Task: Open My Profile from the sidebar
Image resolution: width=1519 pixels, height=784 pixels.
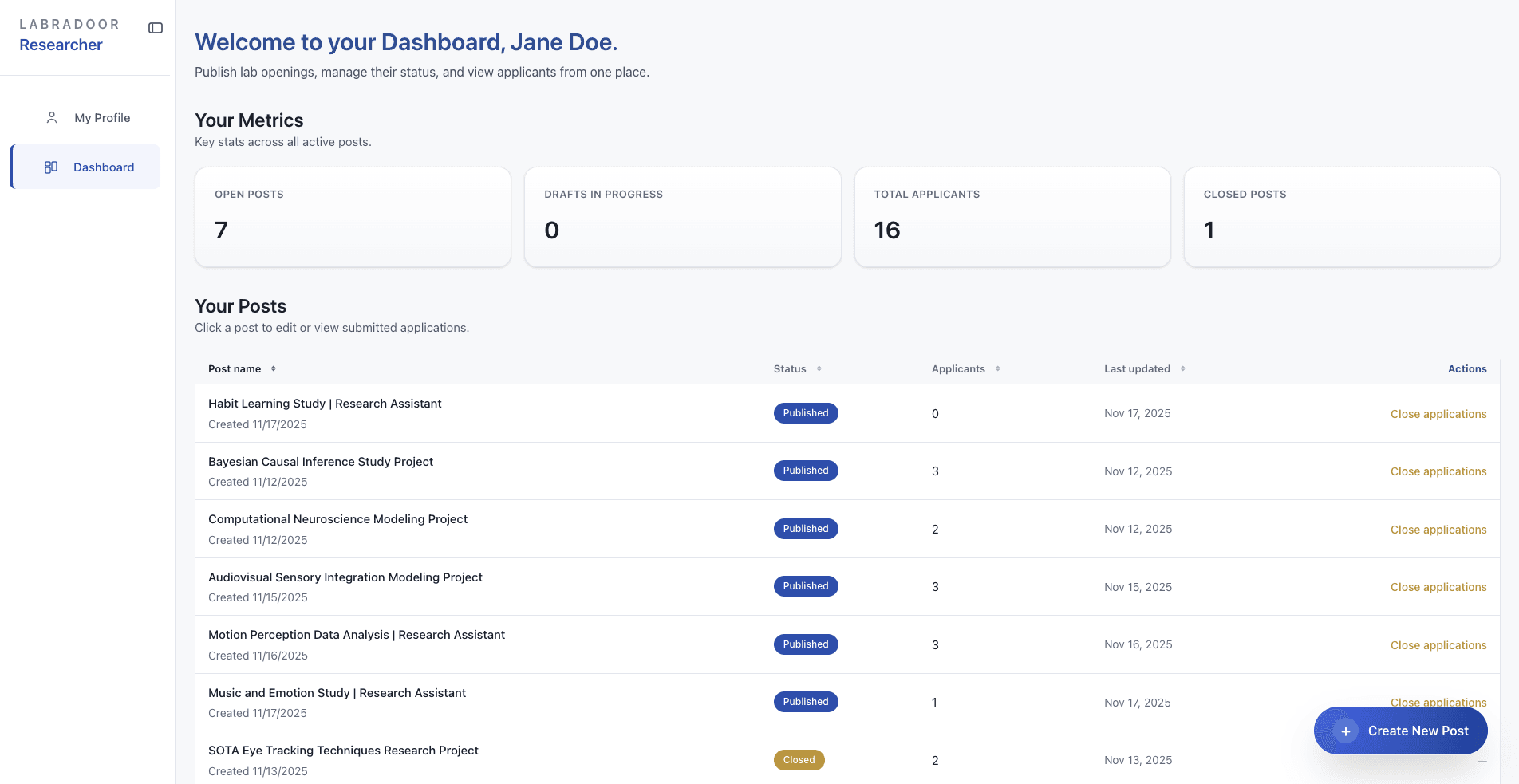Action: pos(101,117)
